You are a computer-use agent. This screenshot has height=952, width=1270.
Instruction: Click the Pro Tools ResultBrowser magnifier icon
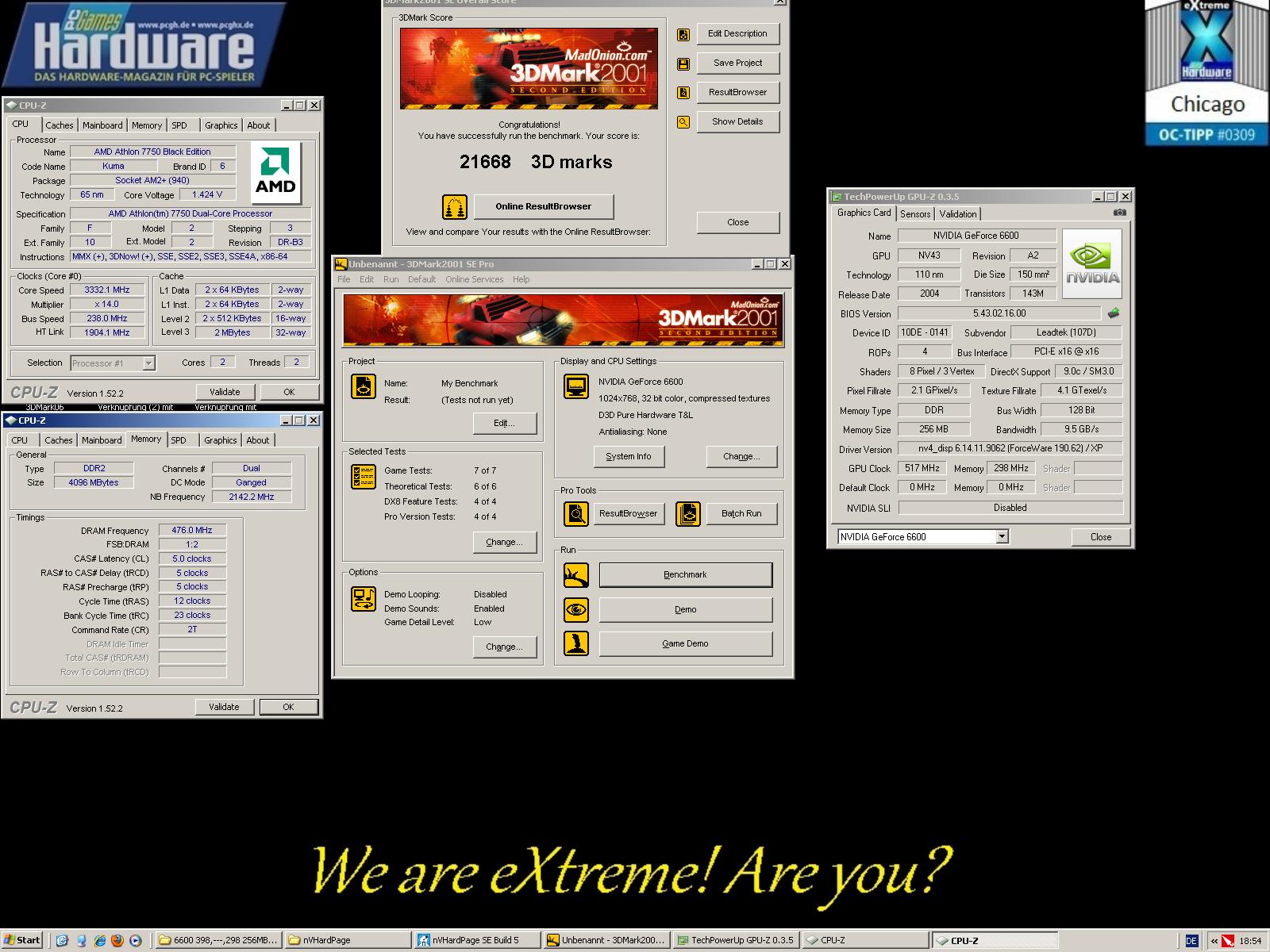(x=576, y=514)
